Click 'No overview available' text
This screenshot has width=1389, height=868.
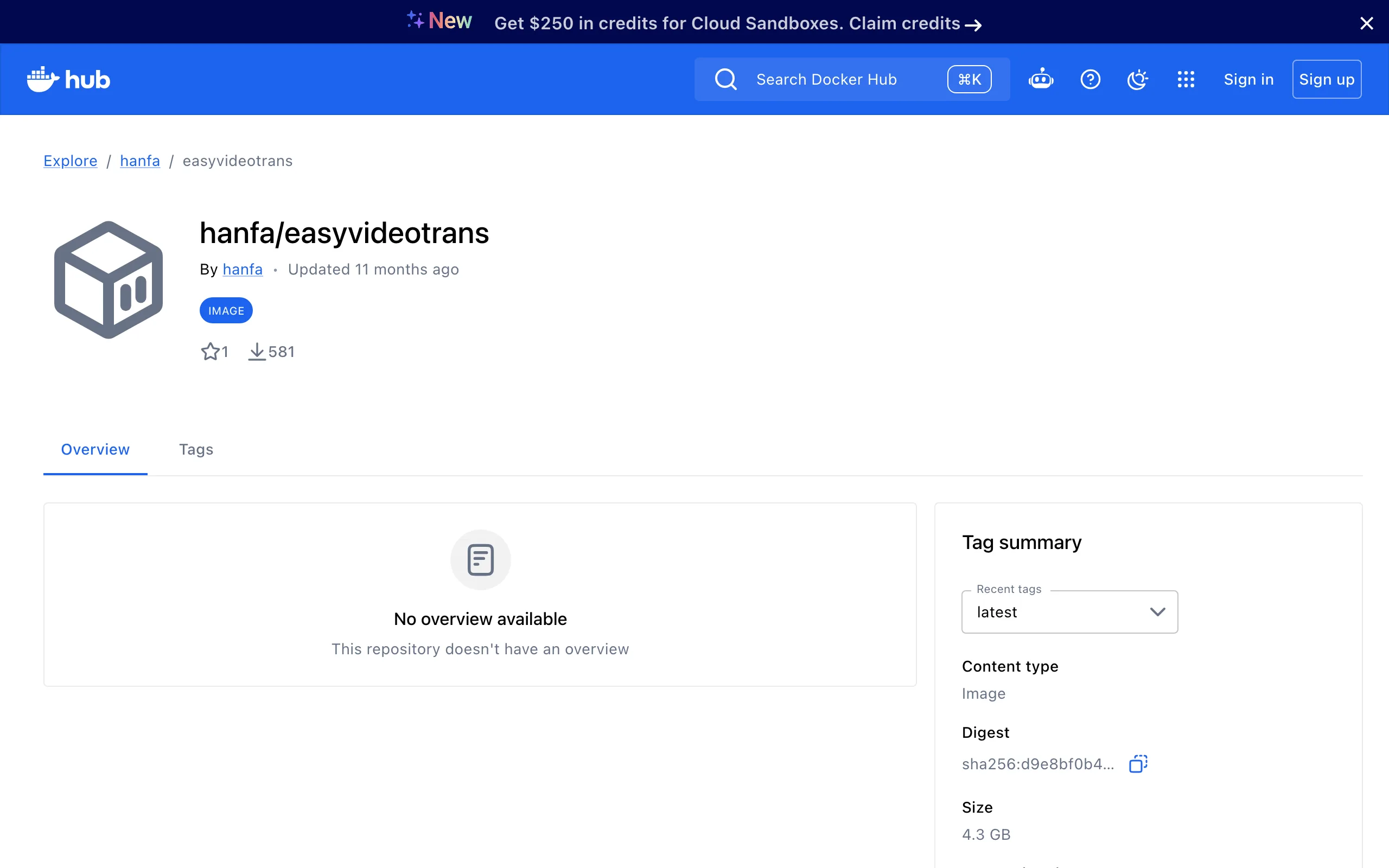point(480,619)
